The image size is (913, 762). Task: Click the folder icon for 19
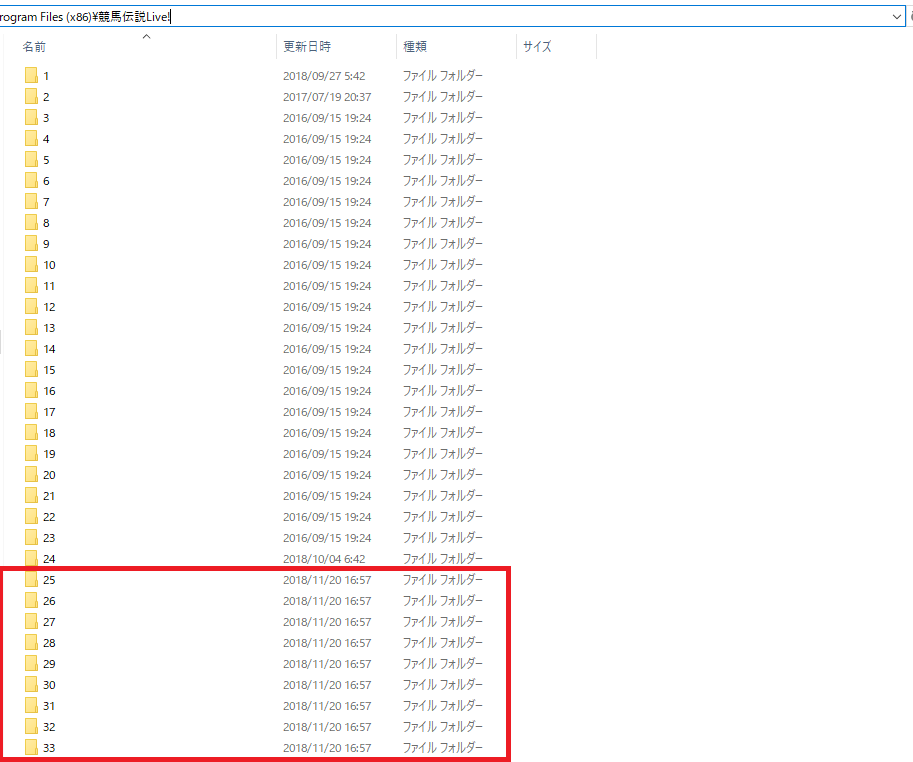click(31, 453)
